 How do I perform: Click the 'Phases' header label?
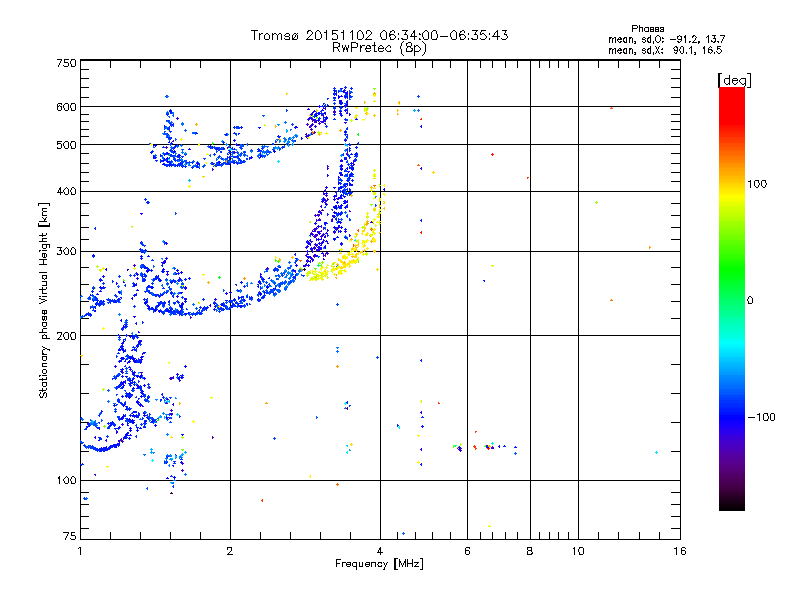click(647, 29)
